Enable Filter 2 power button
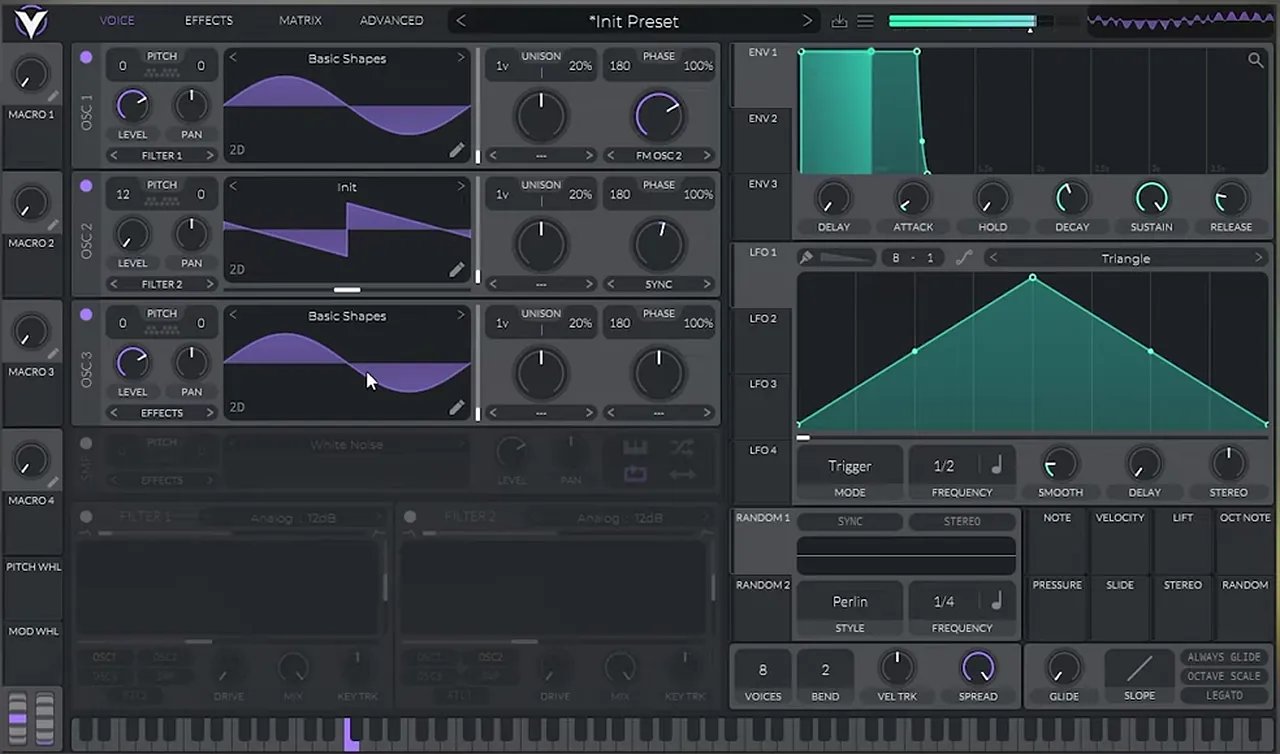 410,517
